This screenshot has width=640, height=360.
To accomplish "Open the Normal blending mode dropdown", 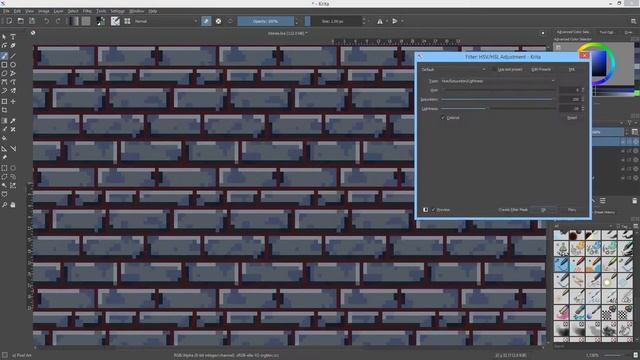I will (x=166, y=21).
